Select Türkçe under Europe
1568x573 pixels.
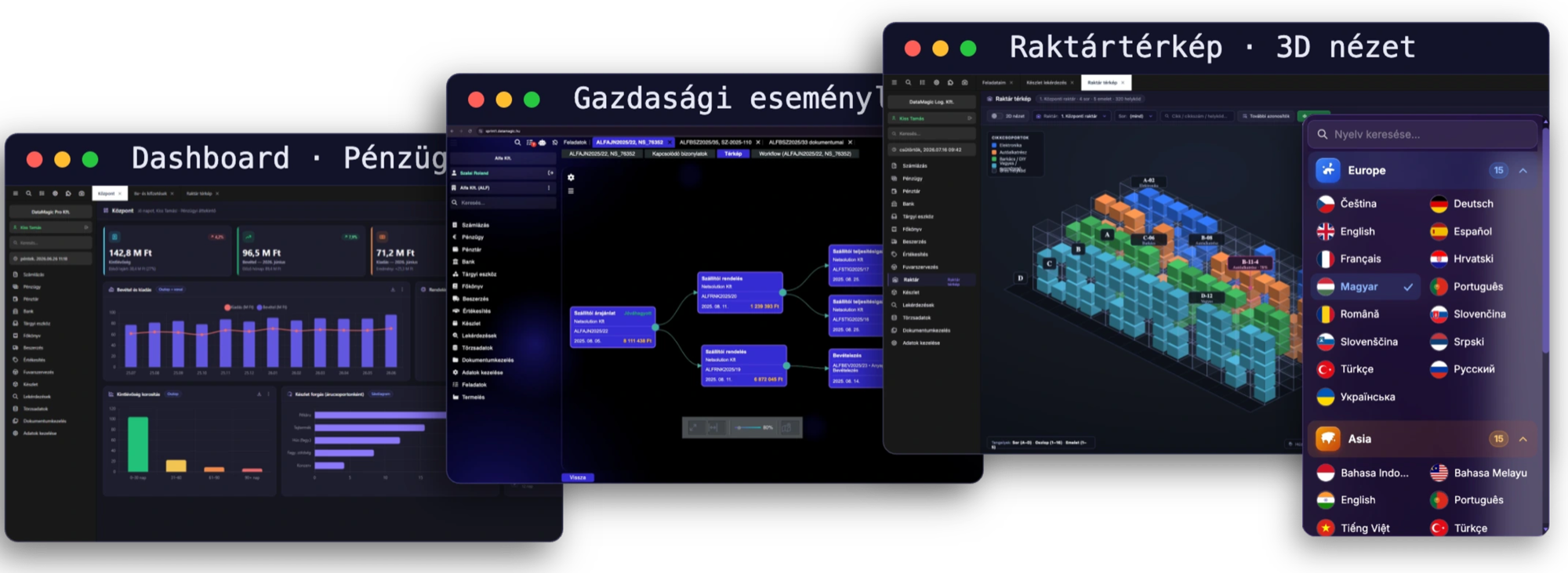point(1356,369)
